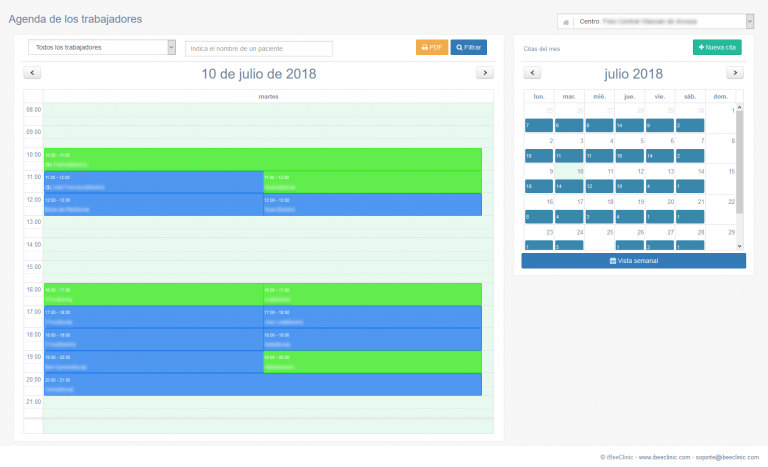Image resolution: width=768 pixels, height=467 pixels.
Task: Go to next month in mini calendar
Action: [735, 73]
